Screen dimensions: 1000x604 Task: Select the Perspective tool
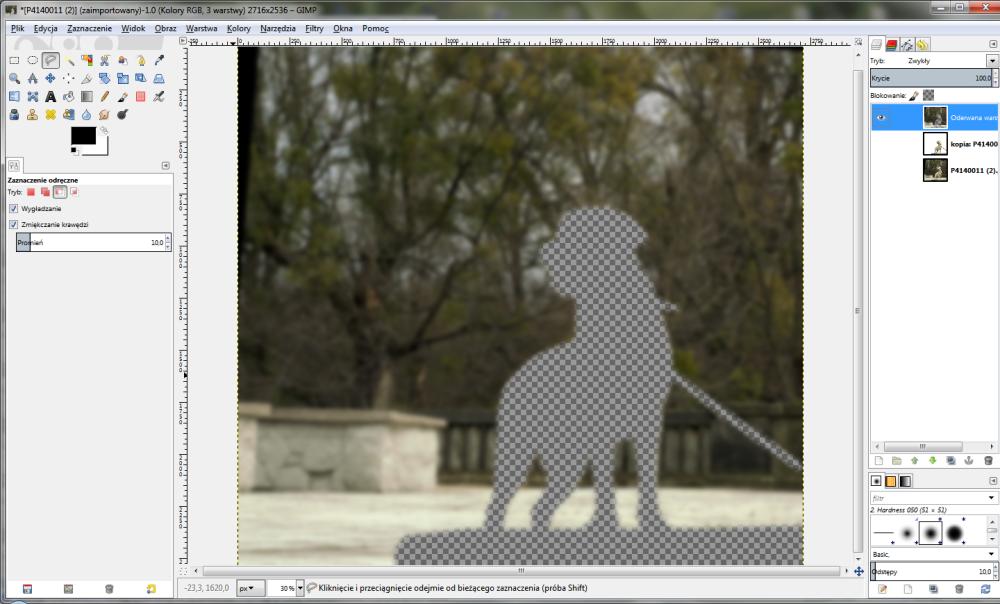pyautogui.click(x=159, y=78)
